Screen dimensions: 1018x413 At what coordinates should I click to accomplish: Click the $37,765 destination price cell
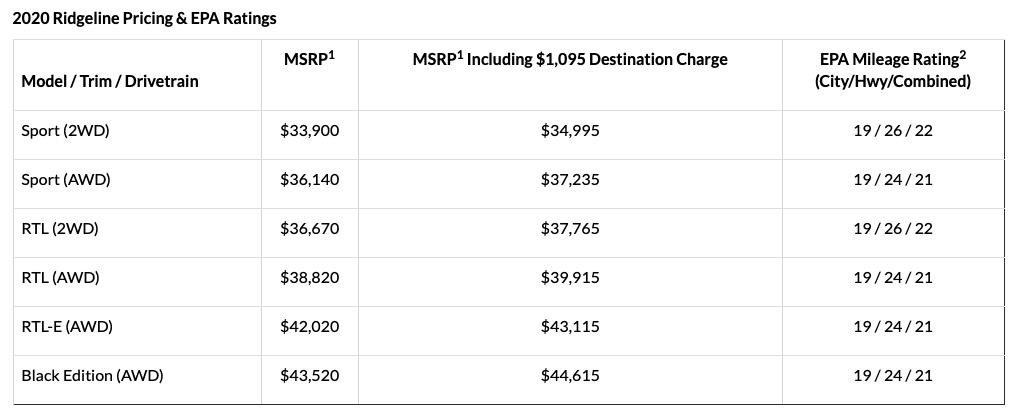[570, 228]
